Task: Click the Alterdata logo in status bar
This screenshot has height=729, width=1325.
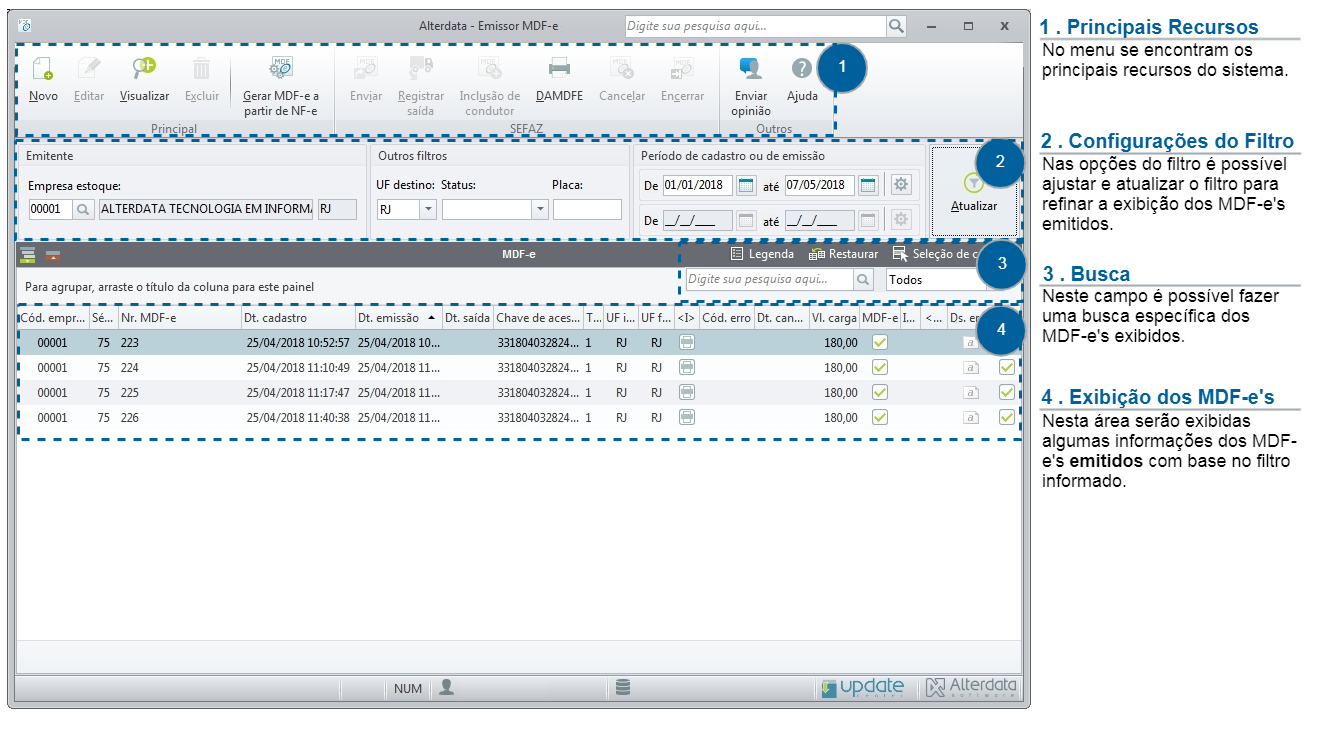Action: pos(971,687)
